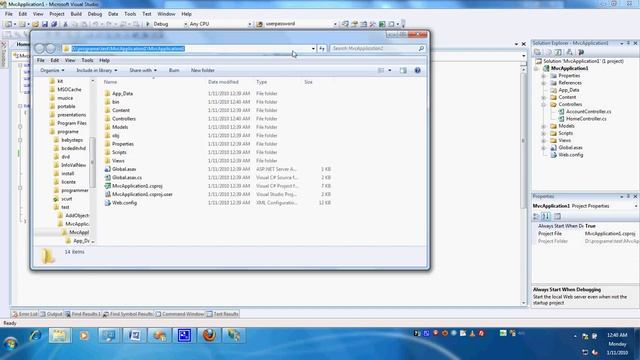The width and height of the screenshot is (640, 360).
Task: Open the Test Results tab
Action: (x=222, y=314)
